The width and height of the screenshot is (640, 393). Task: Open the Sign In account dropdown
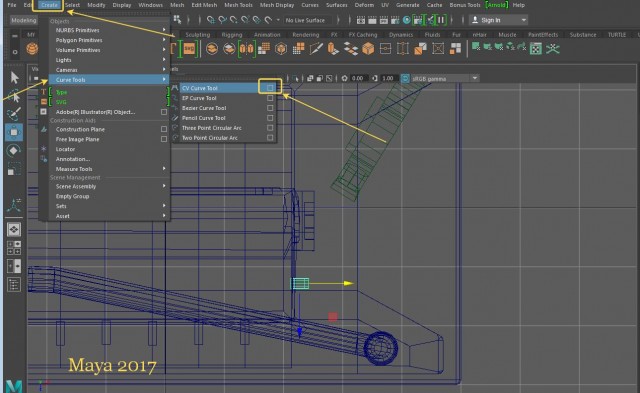pos(498,20)
